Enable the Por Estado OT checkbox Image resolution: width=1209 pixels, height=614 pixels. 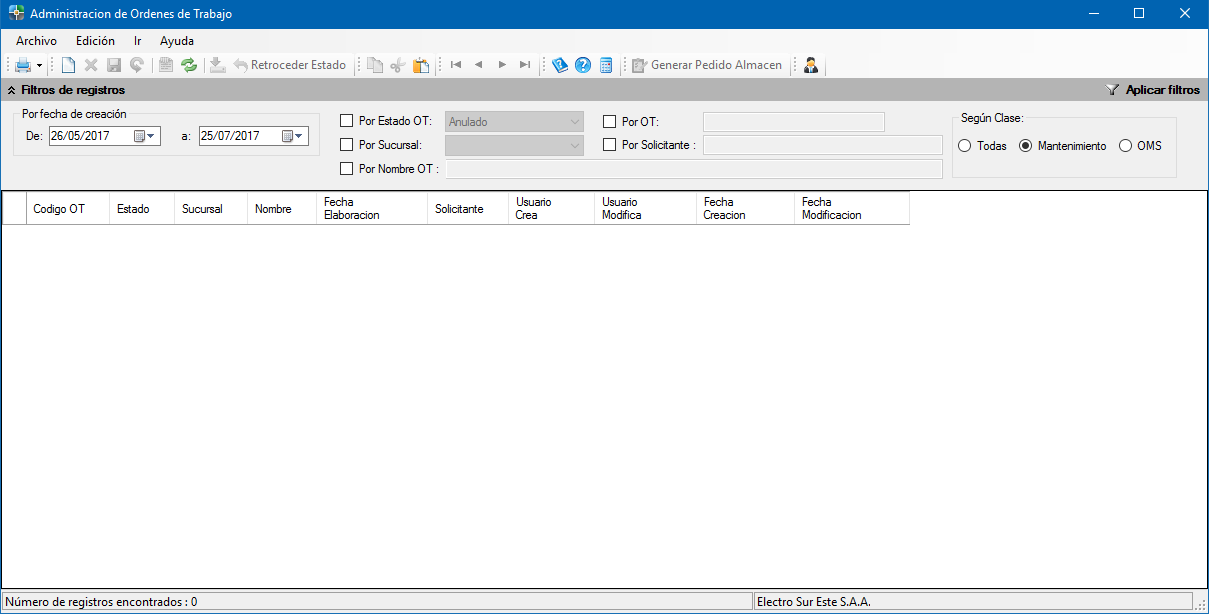point(347,122)
